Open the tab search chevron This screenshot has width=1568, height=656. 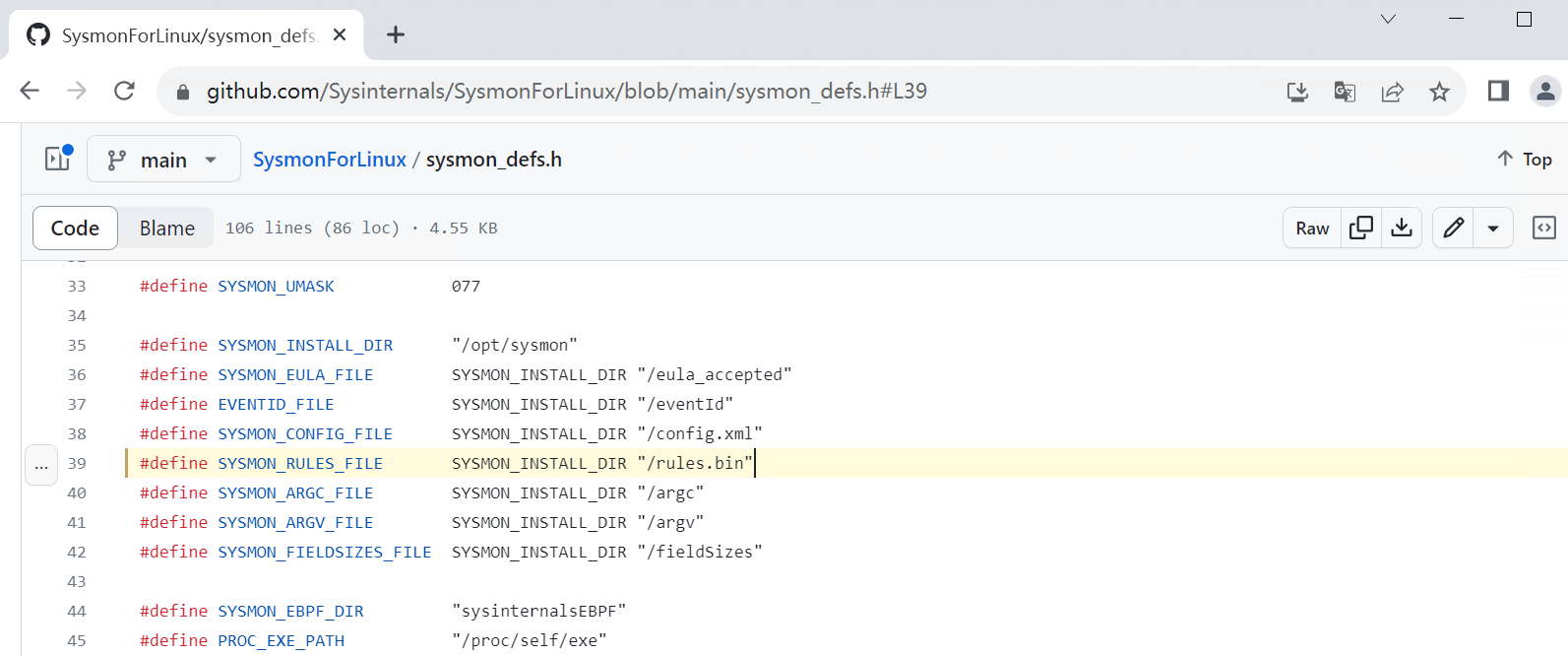(1388, 19)
